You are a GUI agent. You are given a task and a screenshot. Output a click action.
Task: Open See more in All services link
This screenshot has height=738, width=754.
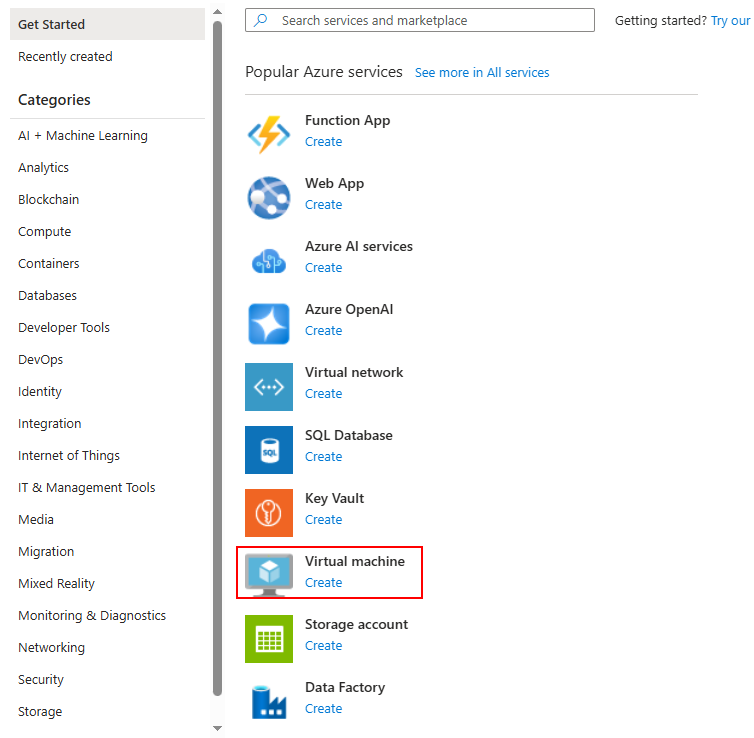482,73
